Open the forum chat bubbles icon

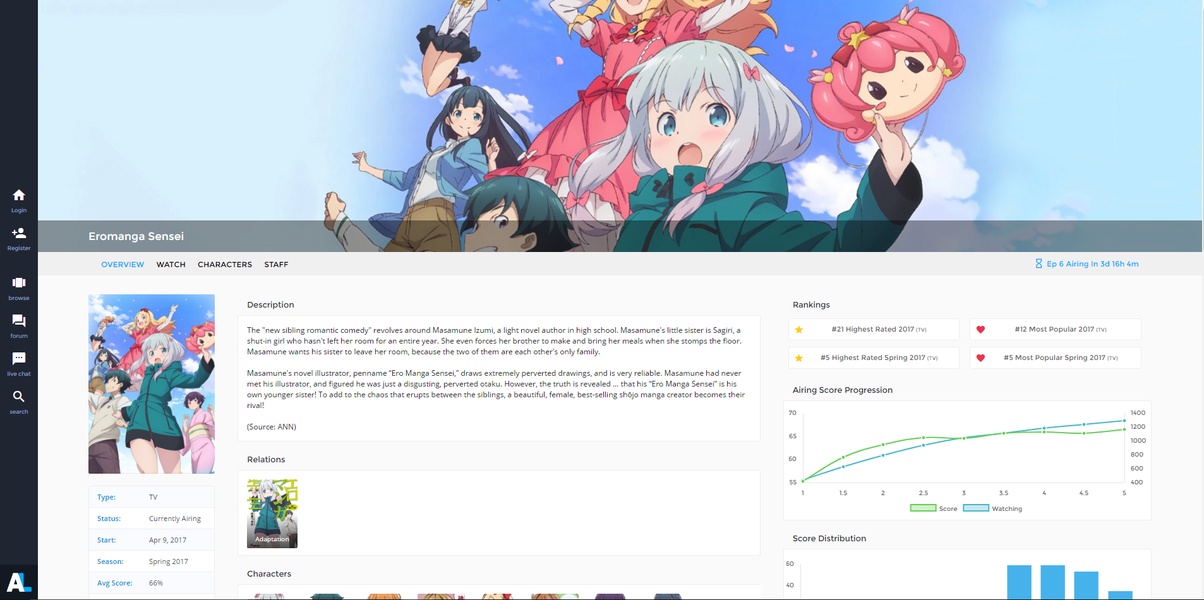click(x=19, y=321)
